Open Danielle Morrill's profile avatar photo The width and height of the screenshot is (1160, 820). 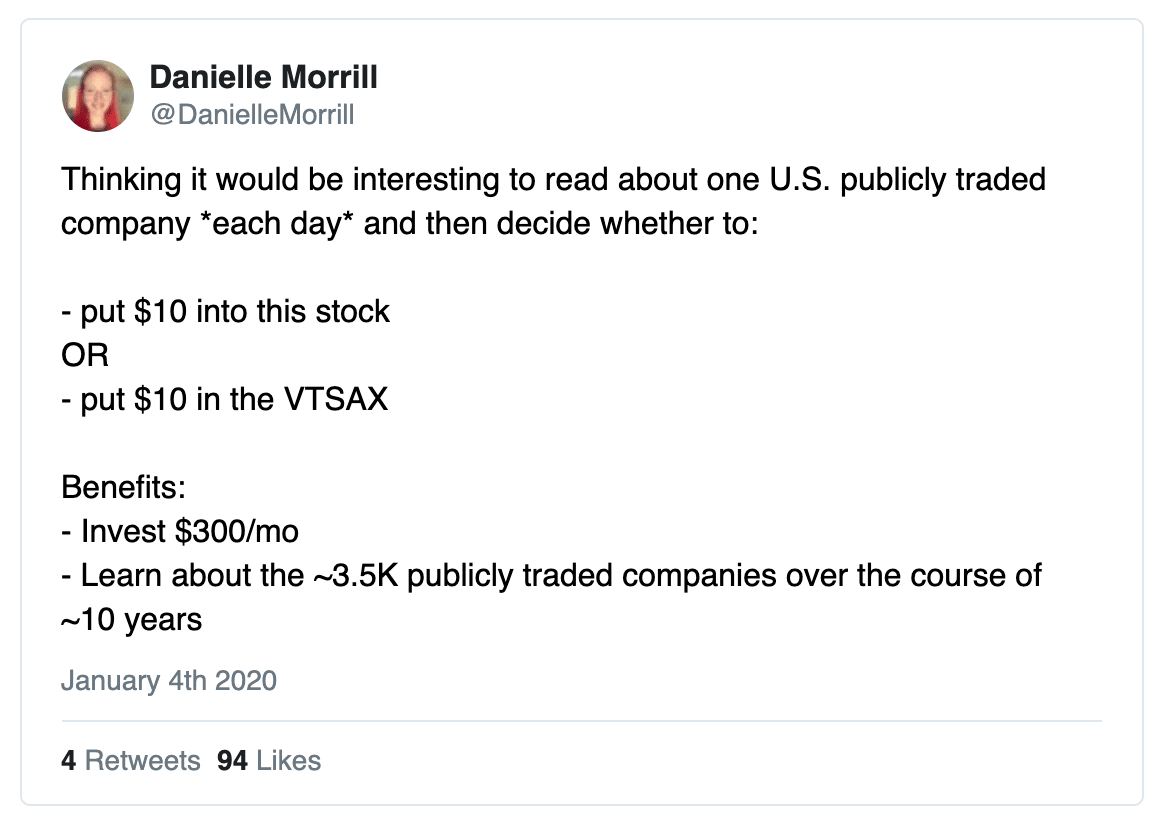click(x=98, y=96)
